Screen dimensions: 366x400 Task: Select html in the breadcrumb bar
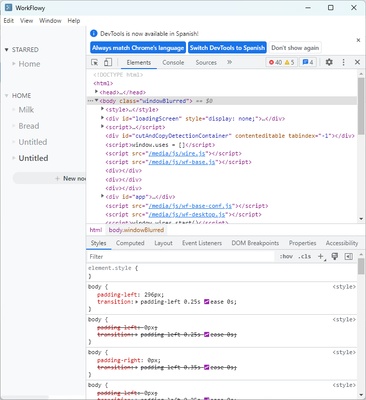96,230
